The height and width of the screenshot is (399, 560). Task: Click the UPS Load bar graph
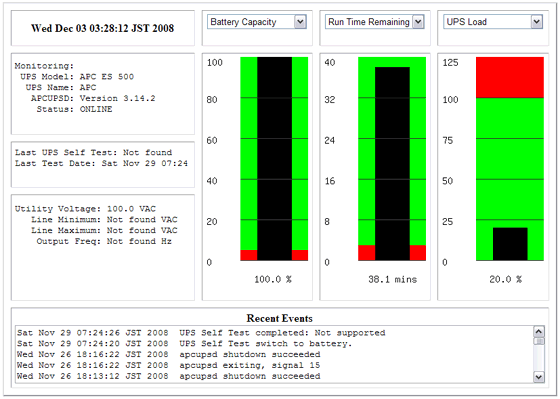click(x=510, y=159)
